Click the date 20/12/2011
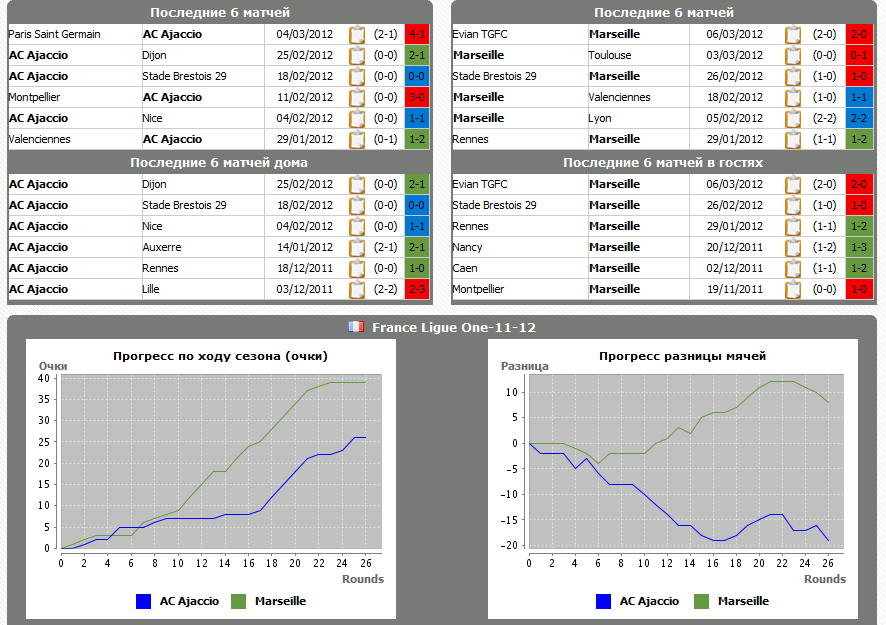The image size is (886, 625). tap(735, 248)
